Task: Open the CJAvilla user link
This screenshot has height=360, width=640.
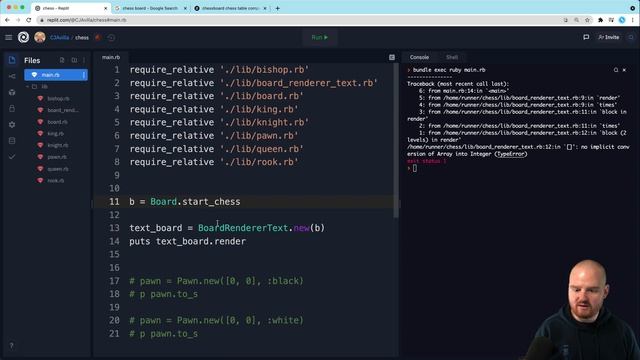Action: click(60, 38)
